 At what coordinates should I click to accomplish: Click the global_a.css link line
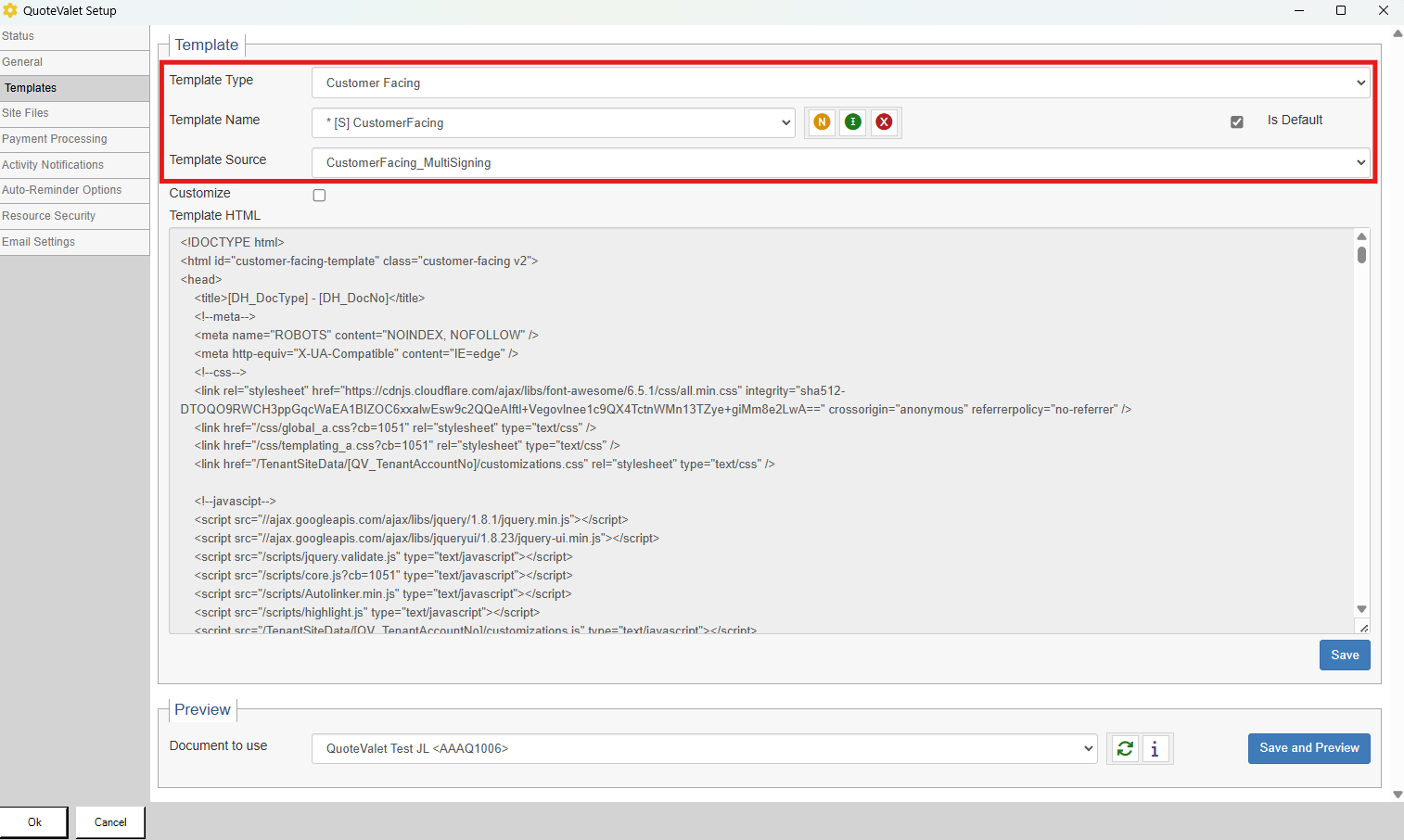(395, 428)
